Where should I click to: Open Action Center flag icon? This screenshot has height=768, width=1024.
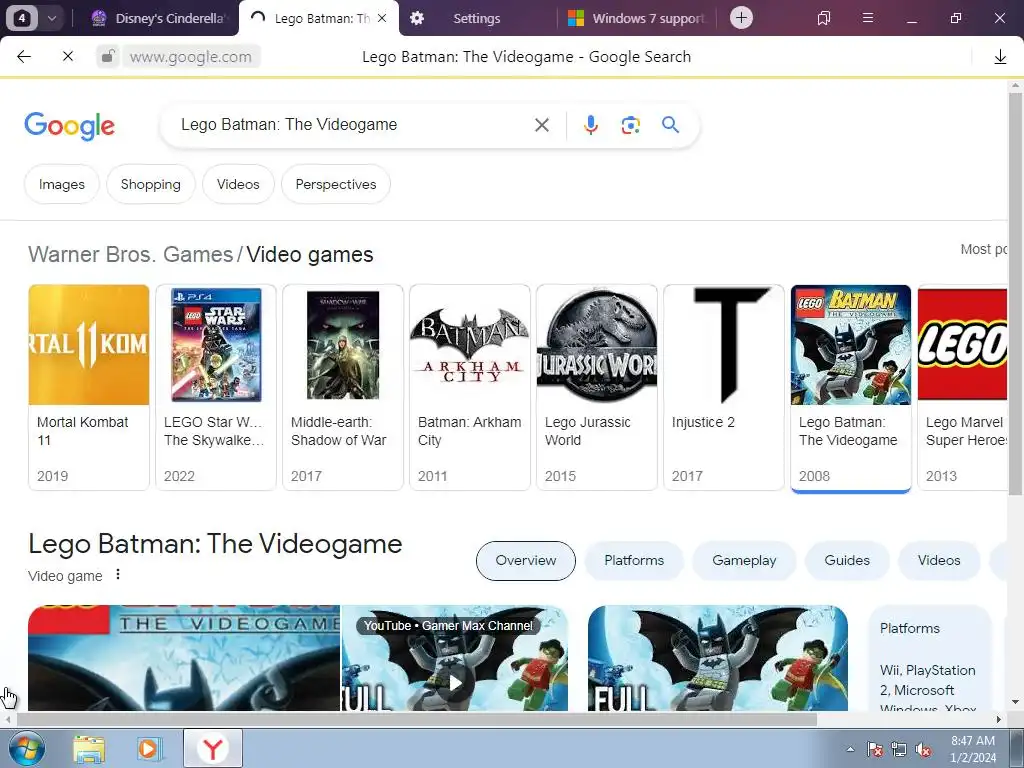pos(875,749)
